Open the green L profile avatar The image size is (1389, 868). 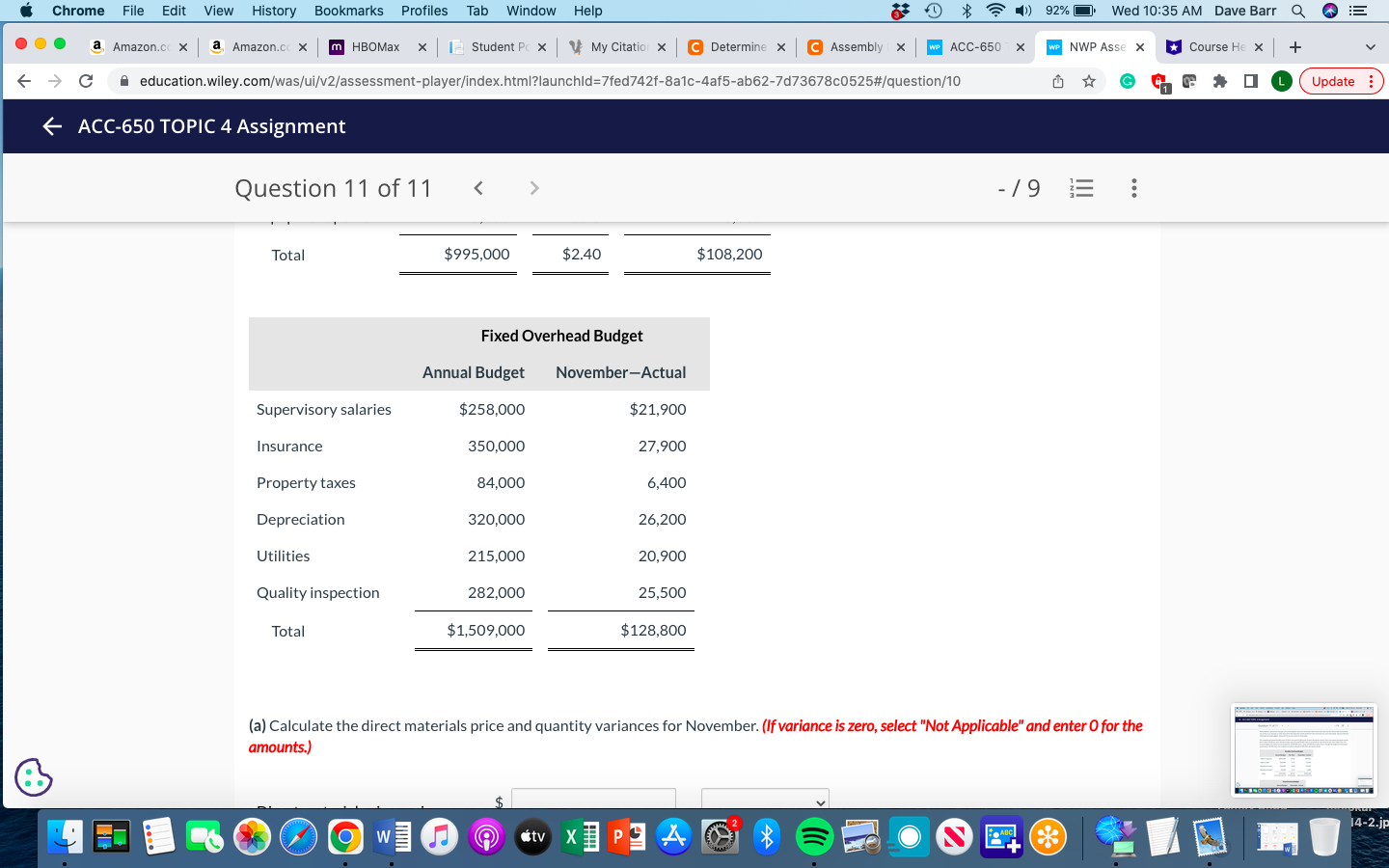(x=1281, y=81)
